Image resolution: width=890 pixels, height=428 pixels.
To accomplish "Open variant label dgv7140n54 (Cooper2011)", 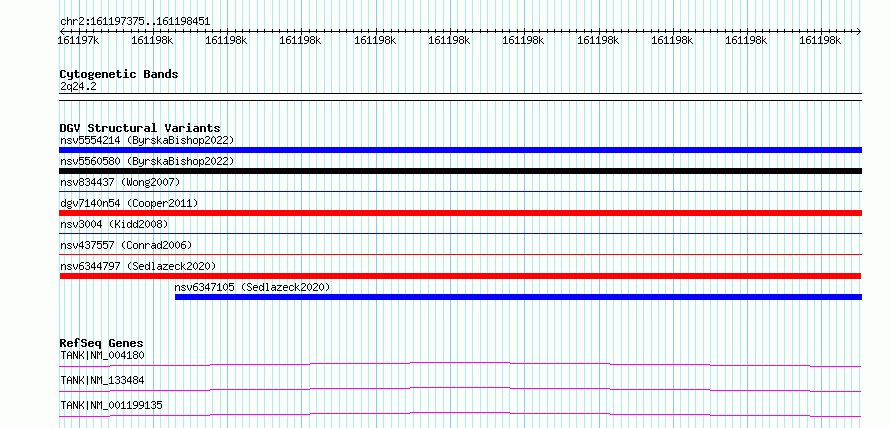I will click(x=129, y=203).
